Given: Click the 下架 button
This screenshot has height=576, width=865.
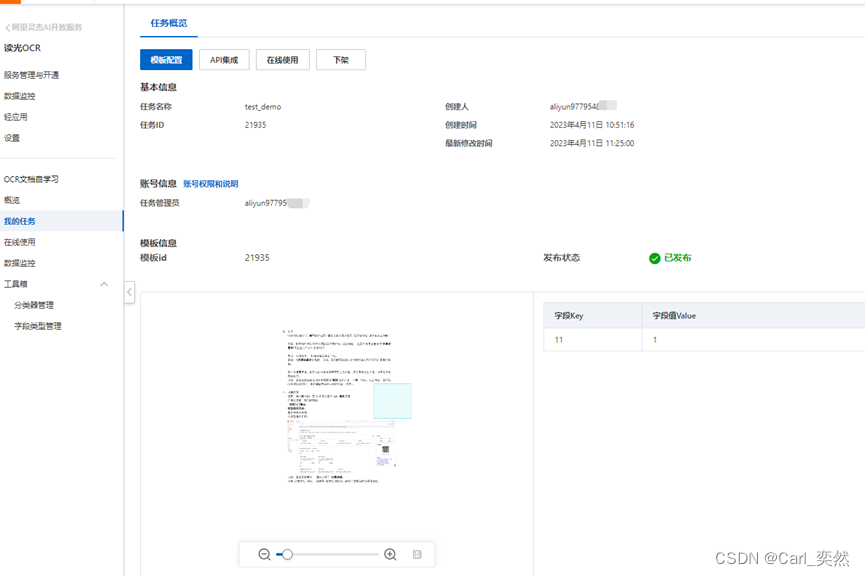Looking at the screenshot, I should click(341, 60).
